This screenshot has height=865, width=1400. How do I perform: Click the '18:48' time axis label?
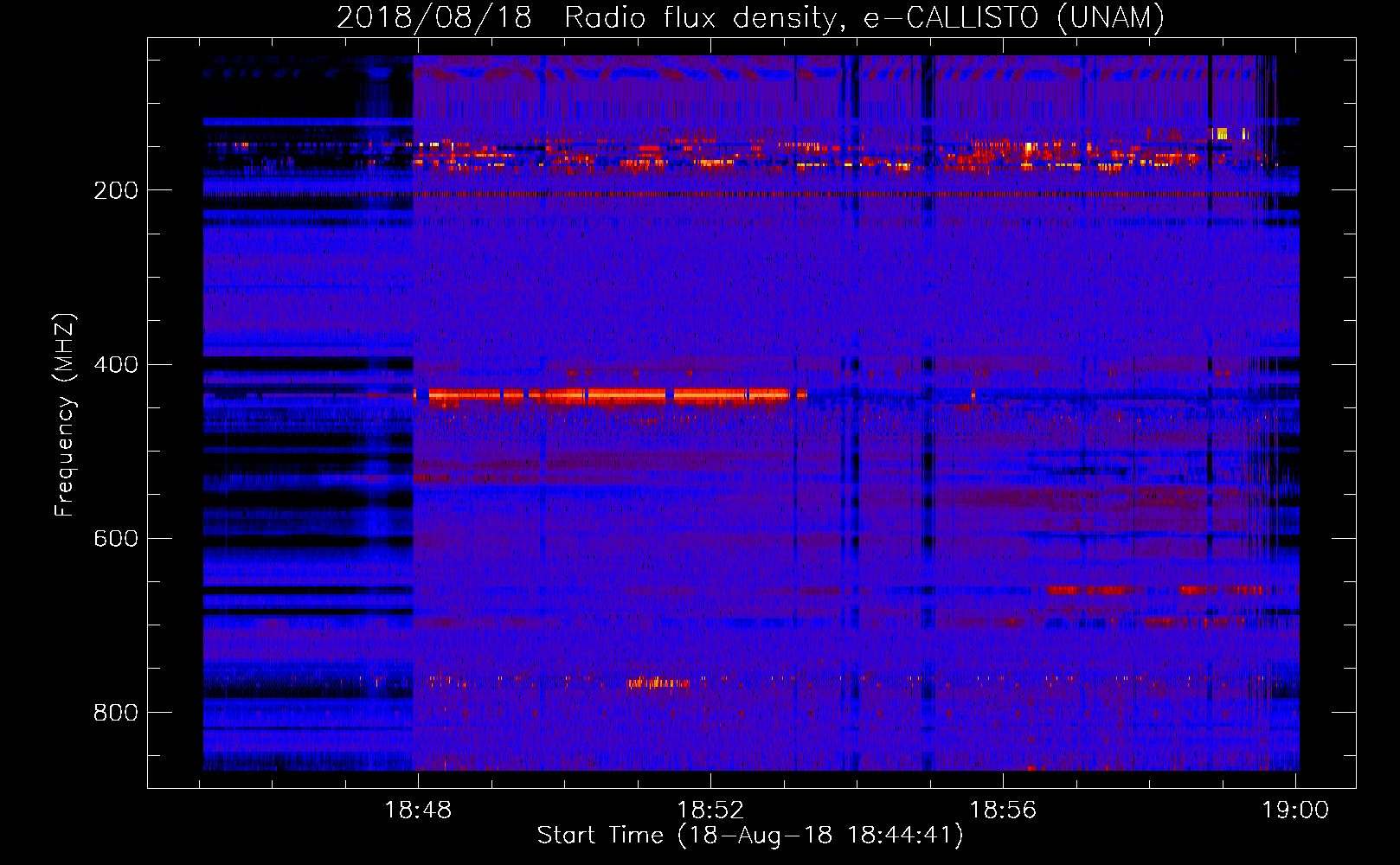(418, 811)
